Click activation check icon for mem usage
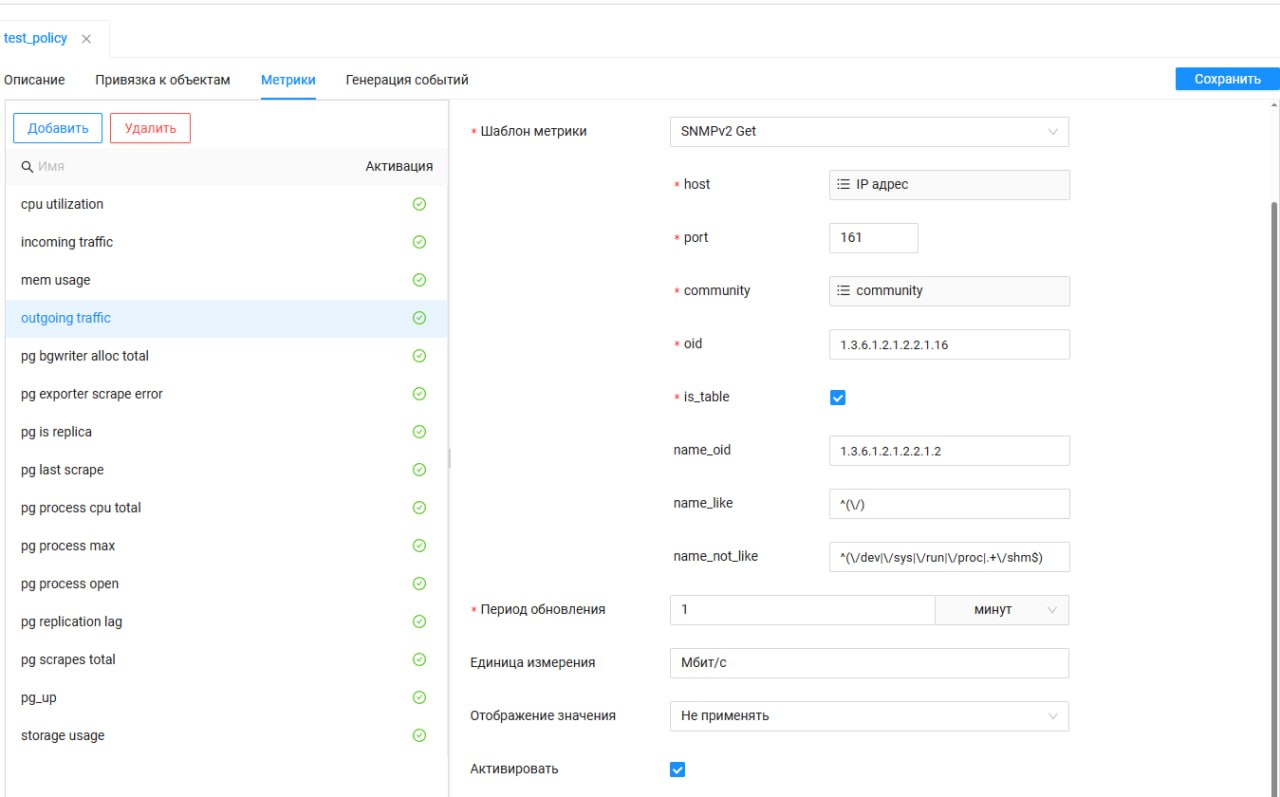1280x797 pixels. 419,280
